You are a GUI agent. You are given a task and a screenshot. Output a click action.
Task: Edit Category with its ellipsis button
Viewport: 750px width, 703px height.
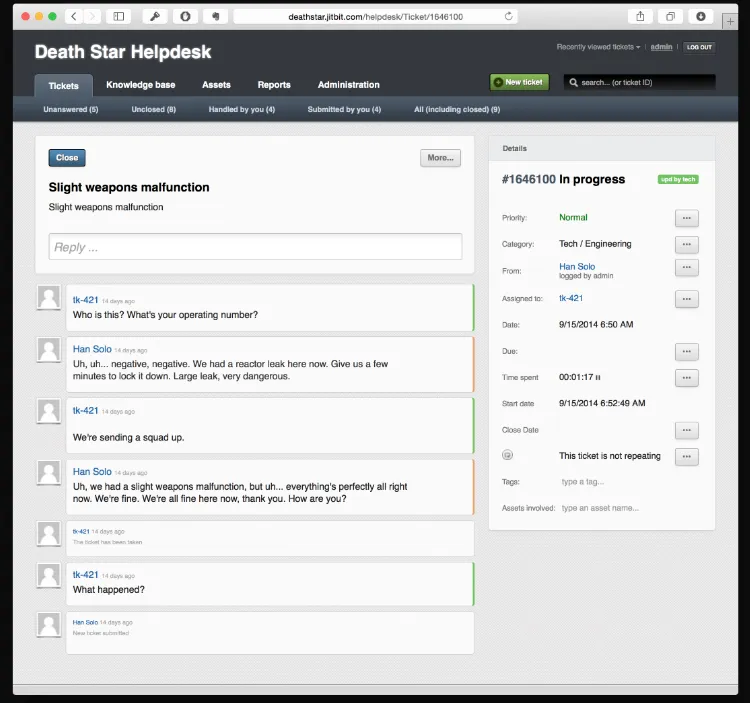point(687,244)
